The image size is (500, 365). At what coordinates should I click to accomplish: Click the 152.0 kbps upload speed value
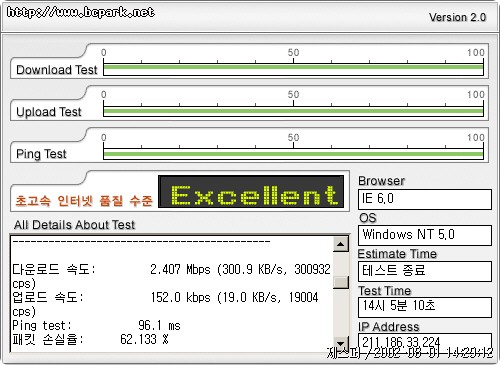point(180,297)
